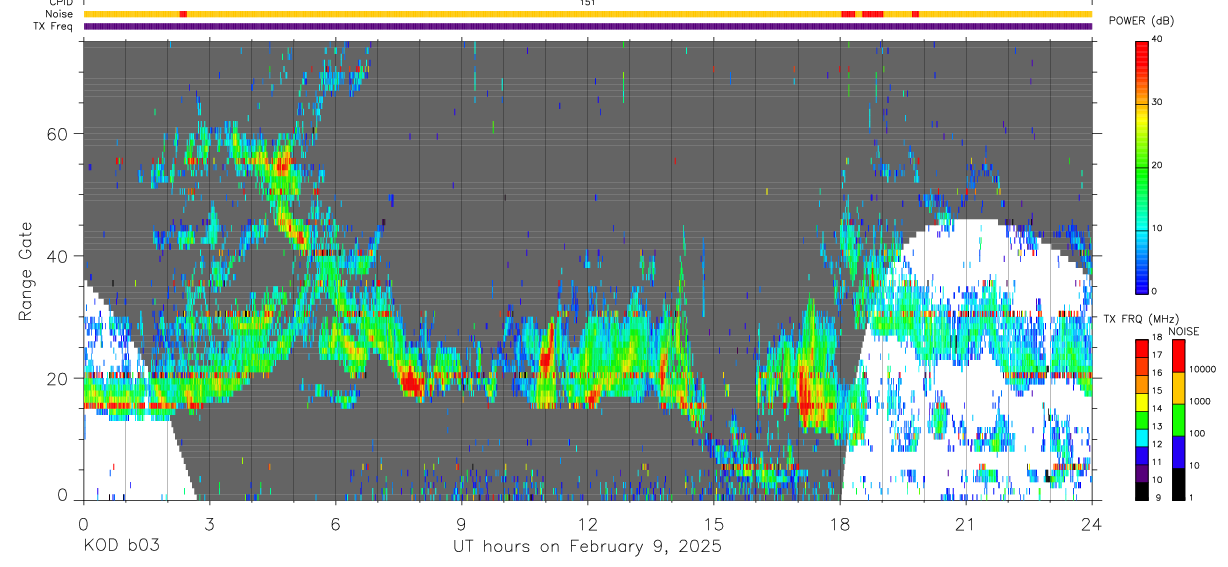Click the TX FRQ color bar
Viewport: 1228px width, 567px height.
[x=1141, y=419]
